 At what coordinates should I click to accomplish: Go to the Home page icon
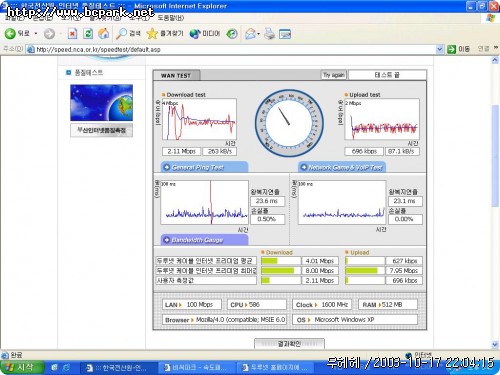click(104, 34)
